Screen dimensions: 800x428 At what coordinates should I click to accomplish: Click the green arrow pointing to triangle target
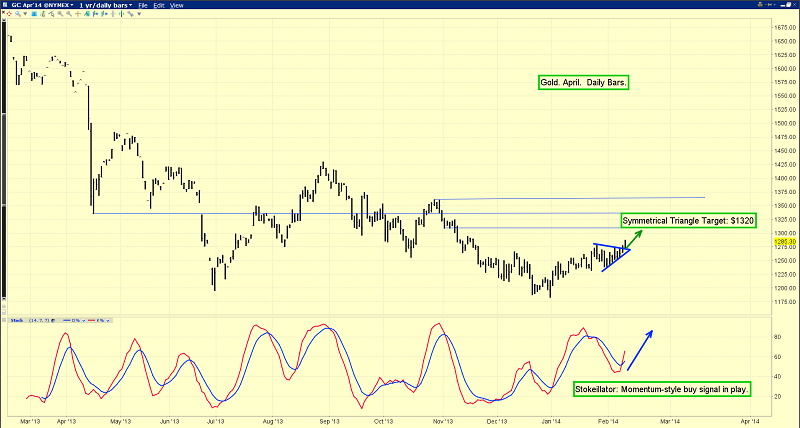pos(634,238)
